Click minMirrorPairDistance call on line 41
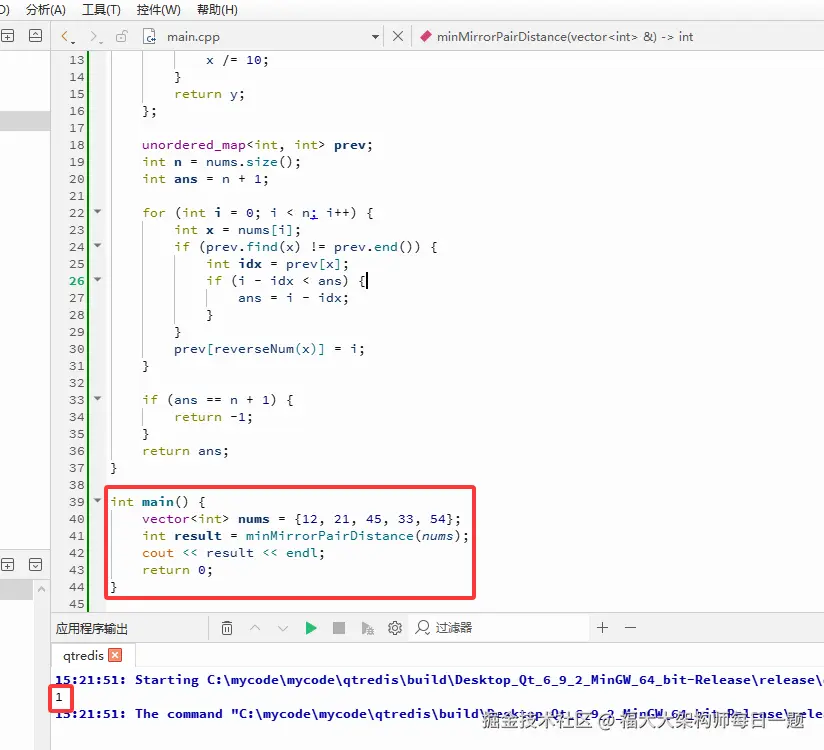The width and height of the screenshot is (824, 750). pos(330,536)
